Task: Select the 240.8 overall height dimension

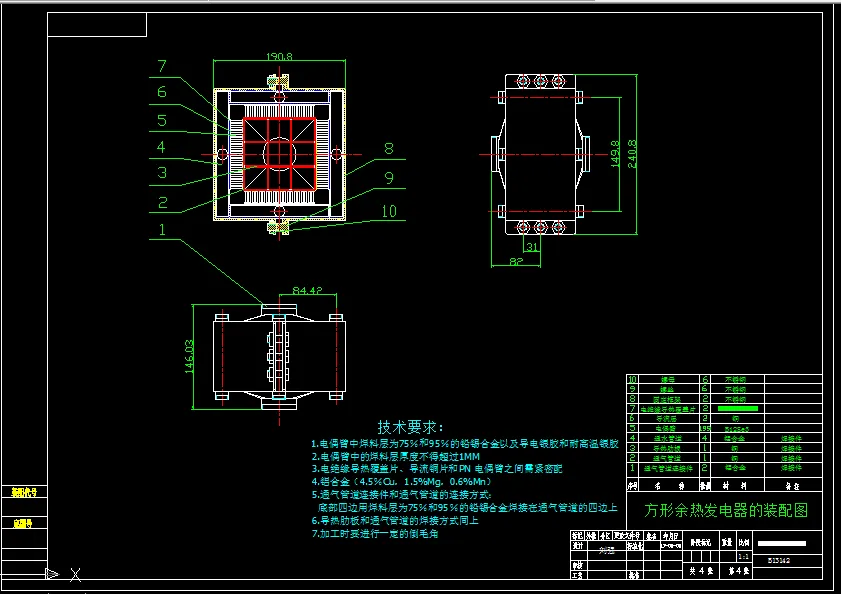Action: pos(632,154)
